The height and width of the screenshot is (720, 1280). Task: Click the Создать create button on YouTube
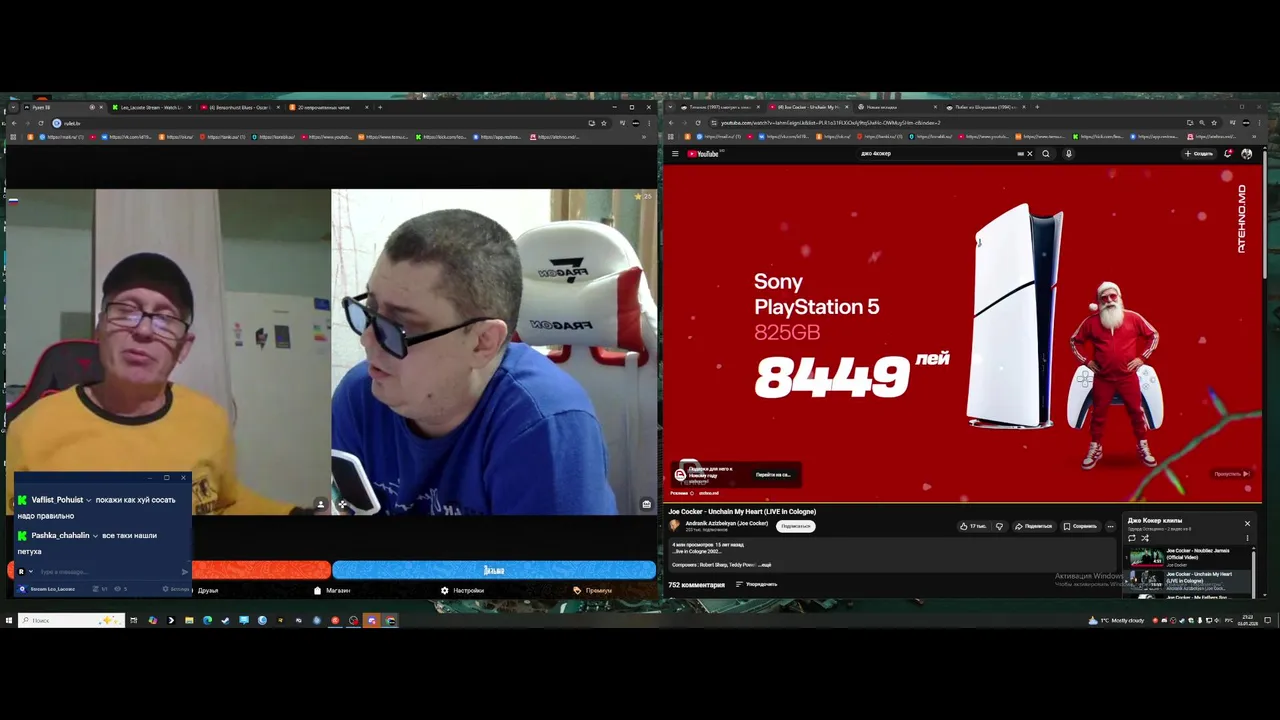click(1199, 154)
